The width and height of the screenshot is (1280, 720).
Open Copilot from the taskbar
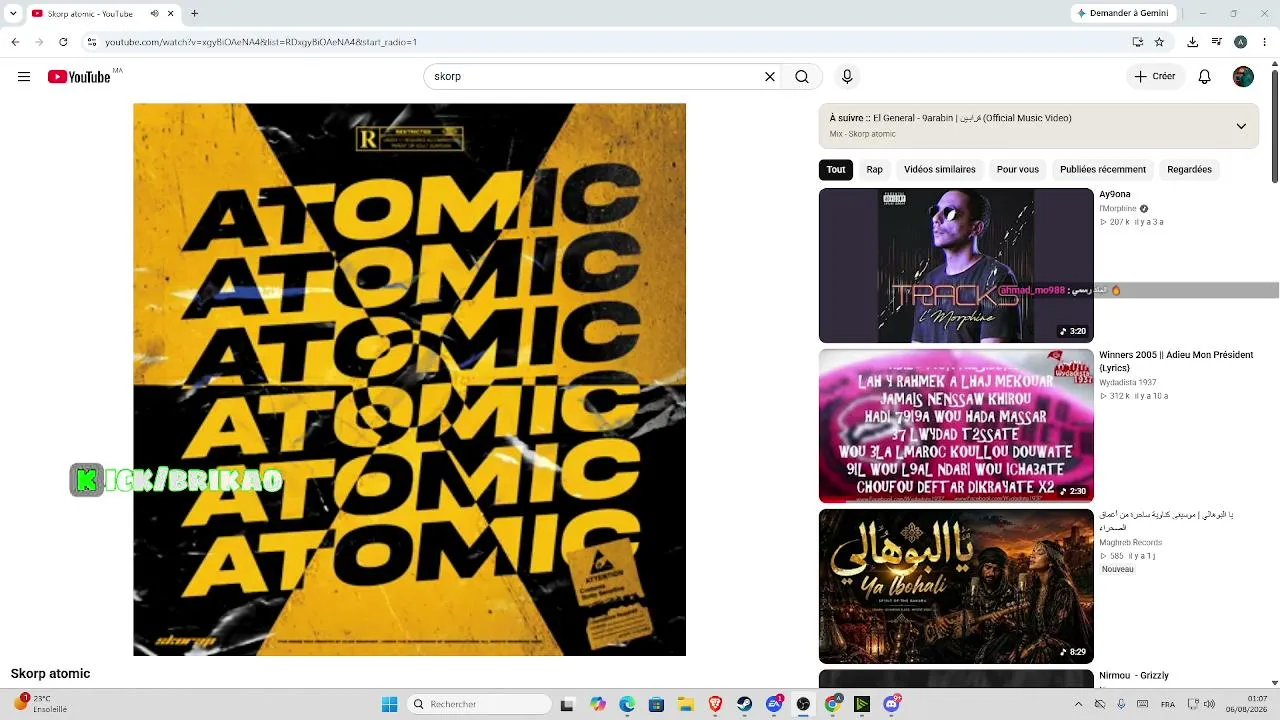point(598,704)
